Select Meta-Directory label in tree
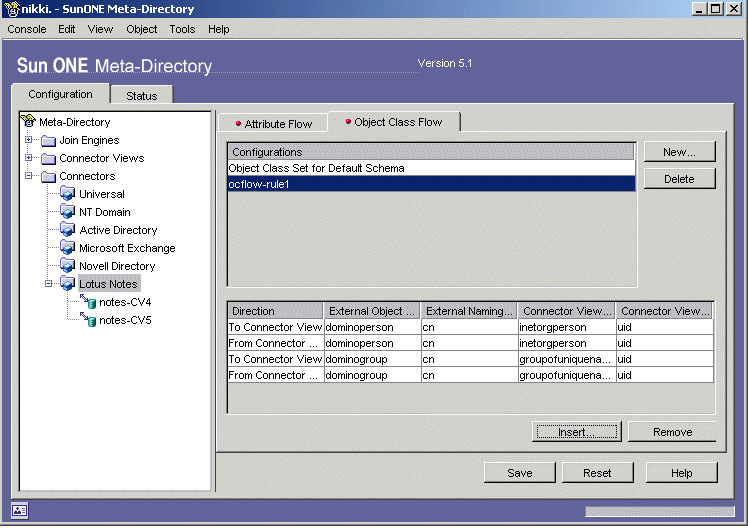 (75, 122)
